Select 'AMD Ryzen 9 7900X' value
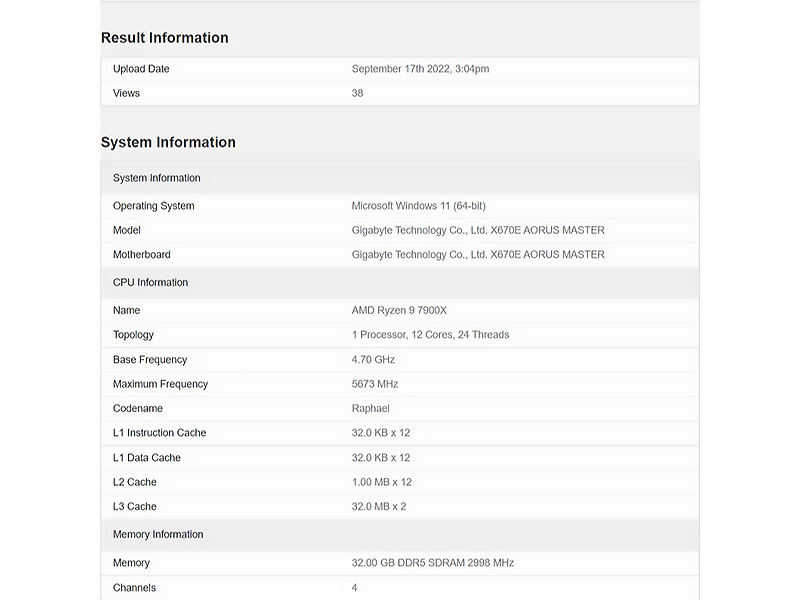The height and width of the screenshot is (600, 800). click(x=399, y=310)
